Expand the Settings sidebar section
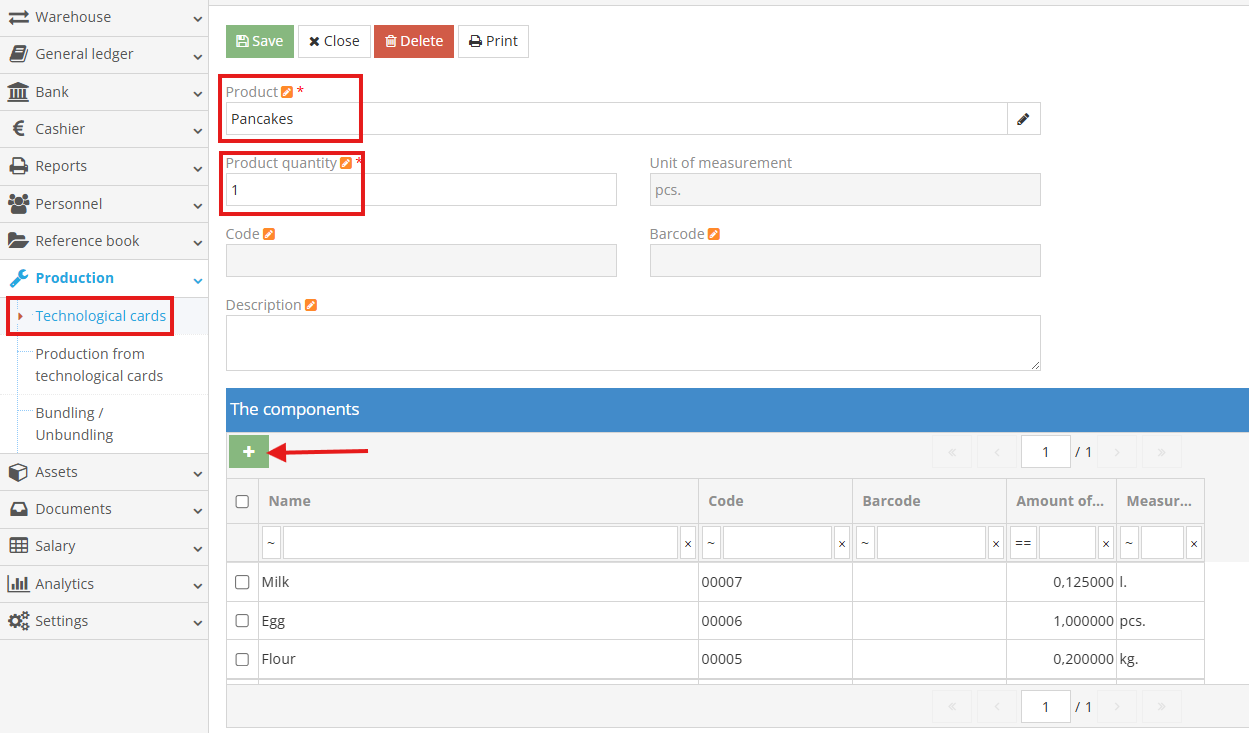Screen dimensions: 1249x733 104,621
